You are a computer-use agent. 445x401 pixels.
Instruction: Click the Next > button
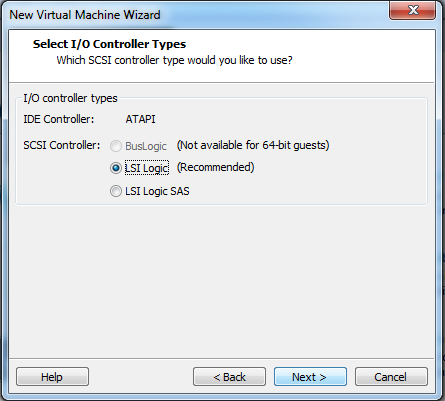[310, 377]
